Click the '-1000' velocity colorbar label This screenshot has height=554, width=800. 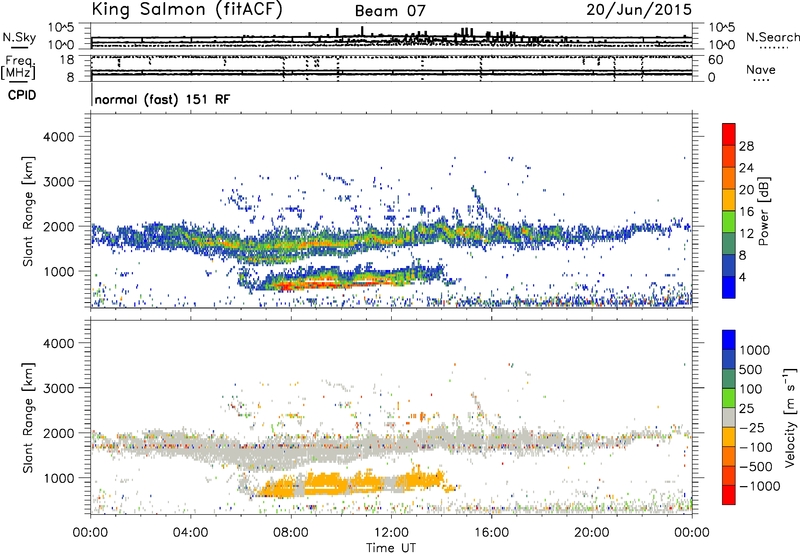coord(760,486)
